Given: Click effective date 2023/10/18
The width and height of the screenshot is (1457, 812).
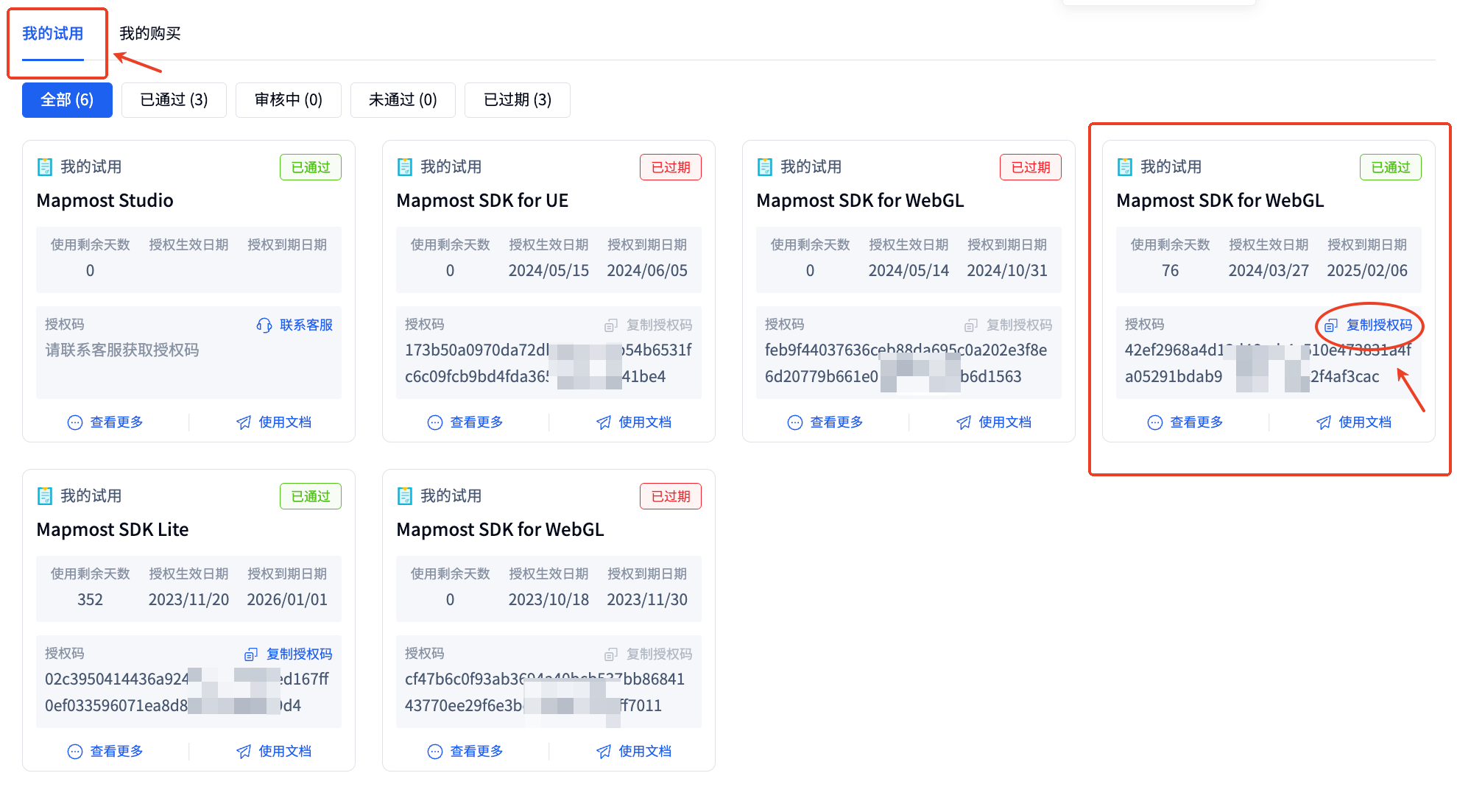Looking at the screenshot, I should click(548, 600).
